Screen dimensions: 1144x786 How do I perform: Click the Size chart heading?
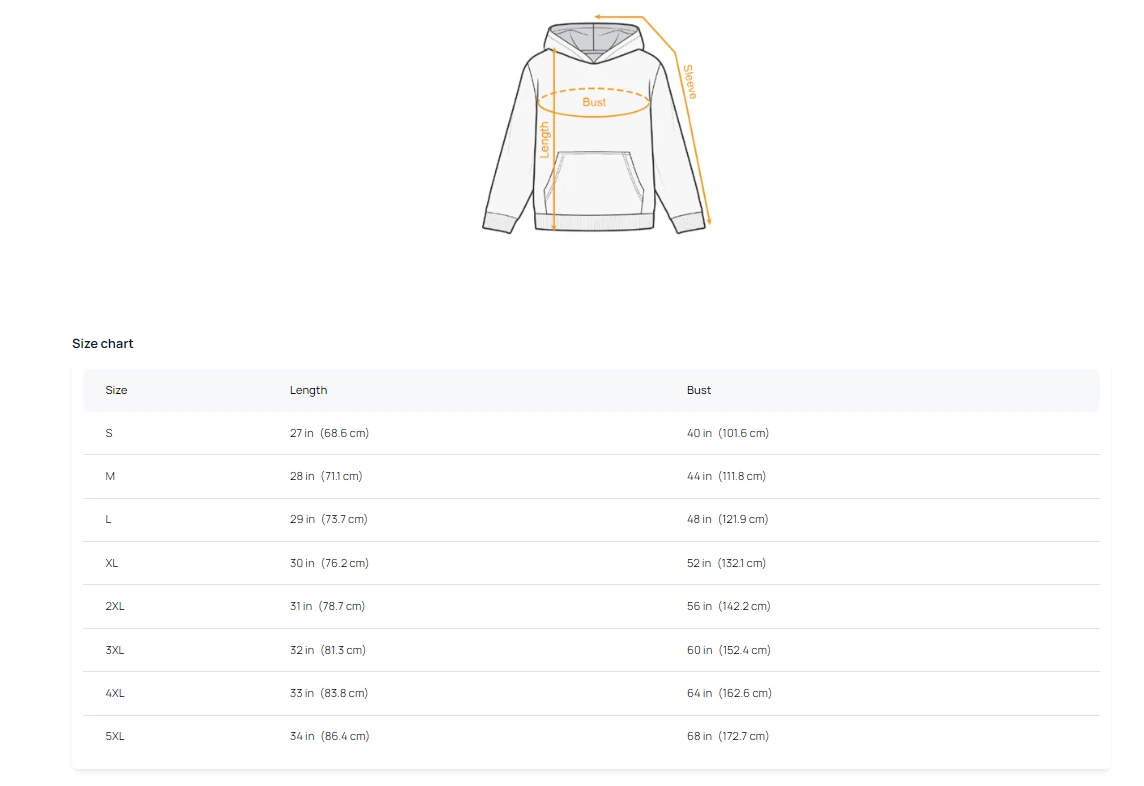tap(102, 343)
